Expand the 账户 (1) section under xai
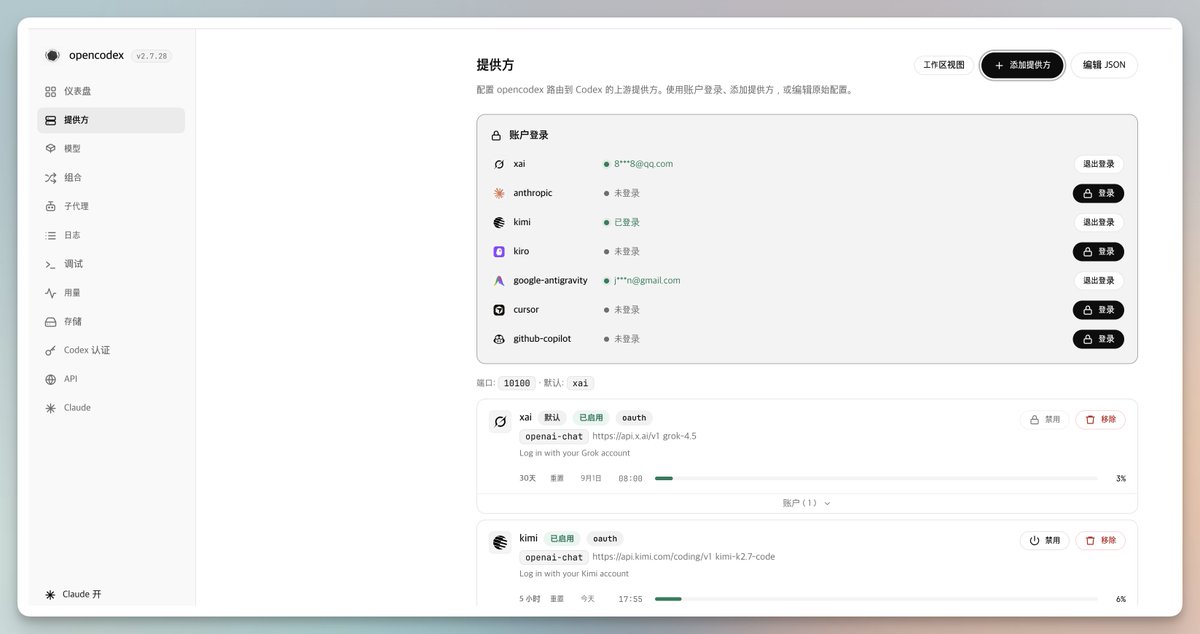Screen dimensions: 1200x634 tap(807, 503)
